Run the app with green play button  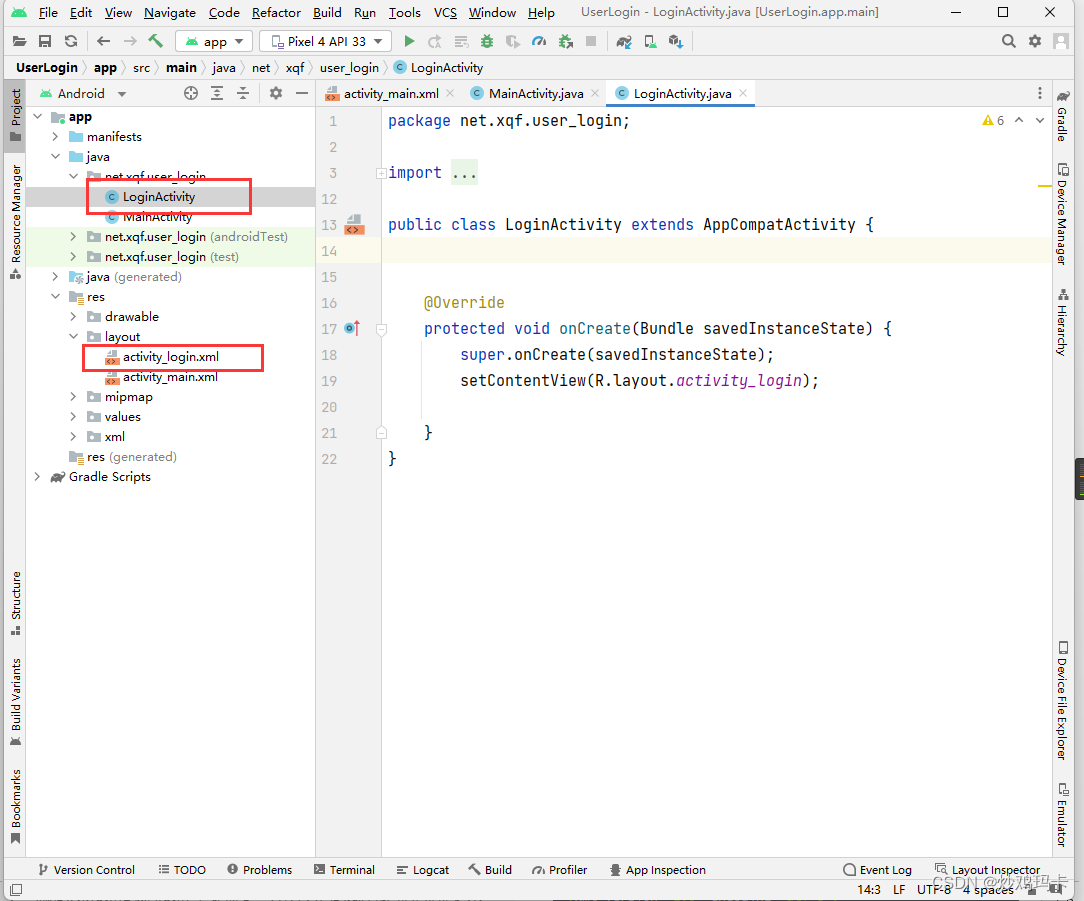click(x=409, y=41)
